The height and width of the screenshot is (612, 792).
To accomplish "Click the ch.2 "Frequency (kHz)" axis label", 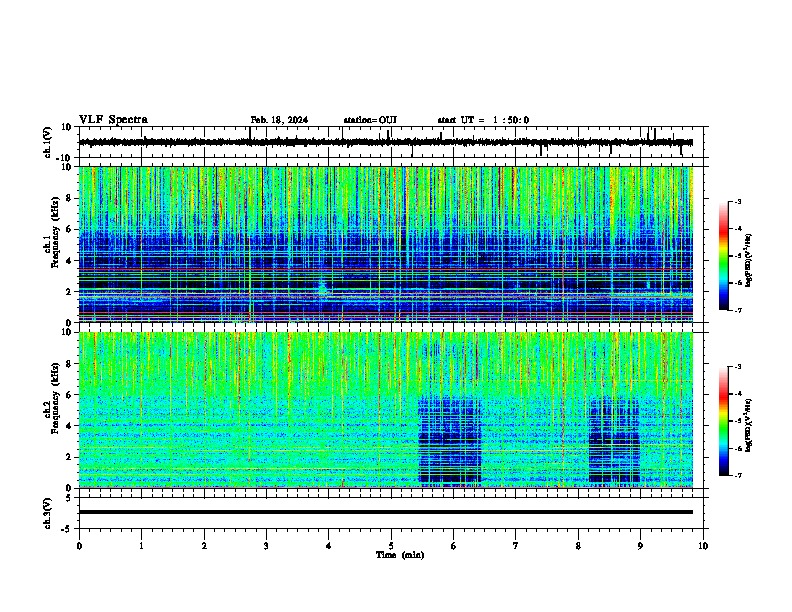I will pyautogui.click(x=55, y=398).
